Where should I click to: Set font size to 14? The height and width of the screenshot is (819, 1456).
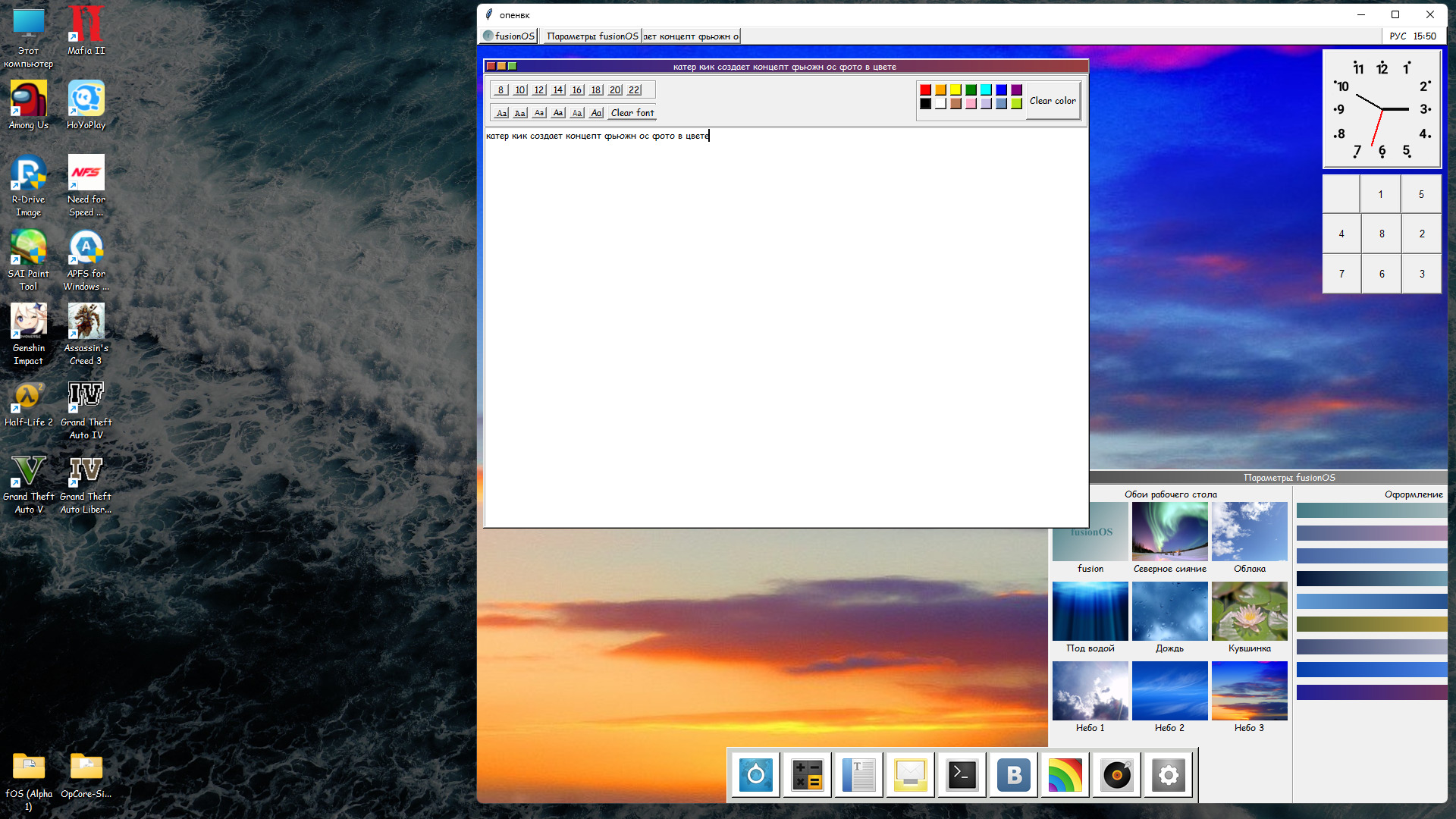pos(557,89)
